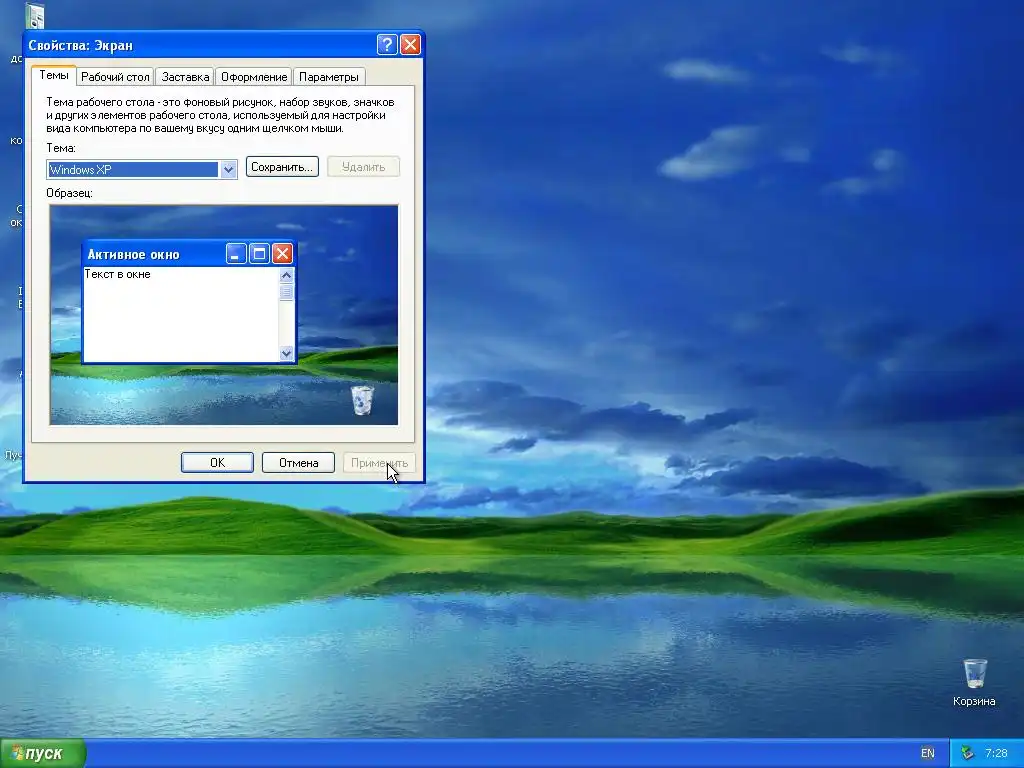Click the tray icon beside the clock
This screenshot has width=1024, height=768.
[x=967, y=753]
